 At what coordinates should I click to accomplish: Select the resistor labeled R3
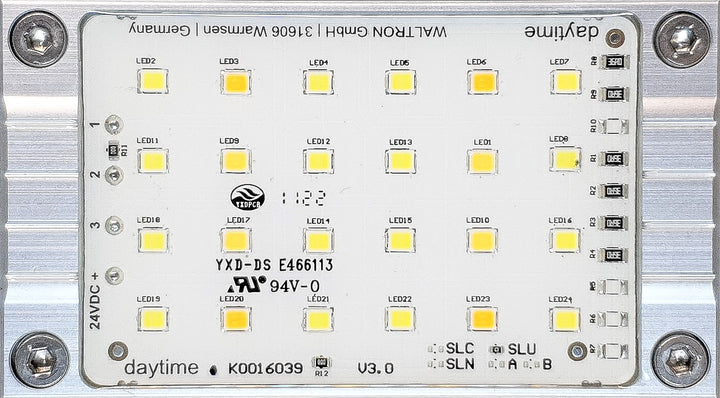tap(614, 223)
